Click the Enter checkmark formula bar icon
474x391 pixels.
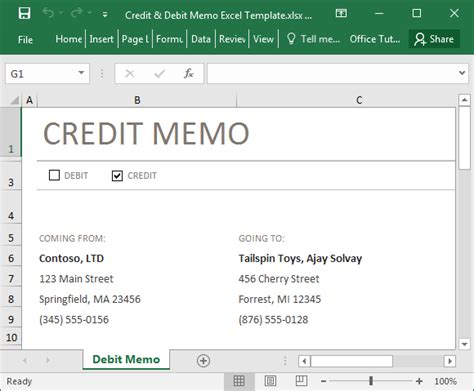[160, 73]
